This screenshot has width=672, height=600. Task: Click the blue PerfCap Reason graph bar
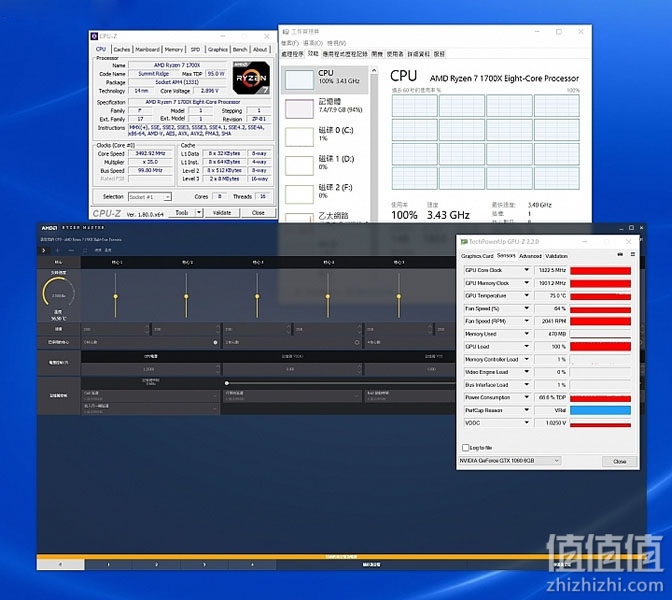pyautogui.click(x=600, y=410)
